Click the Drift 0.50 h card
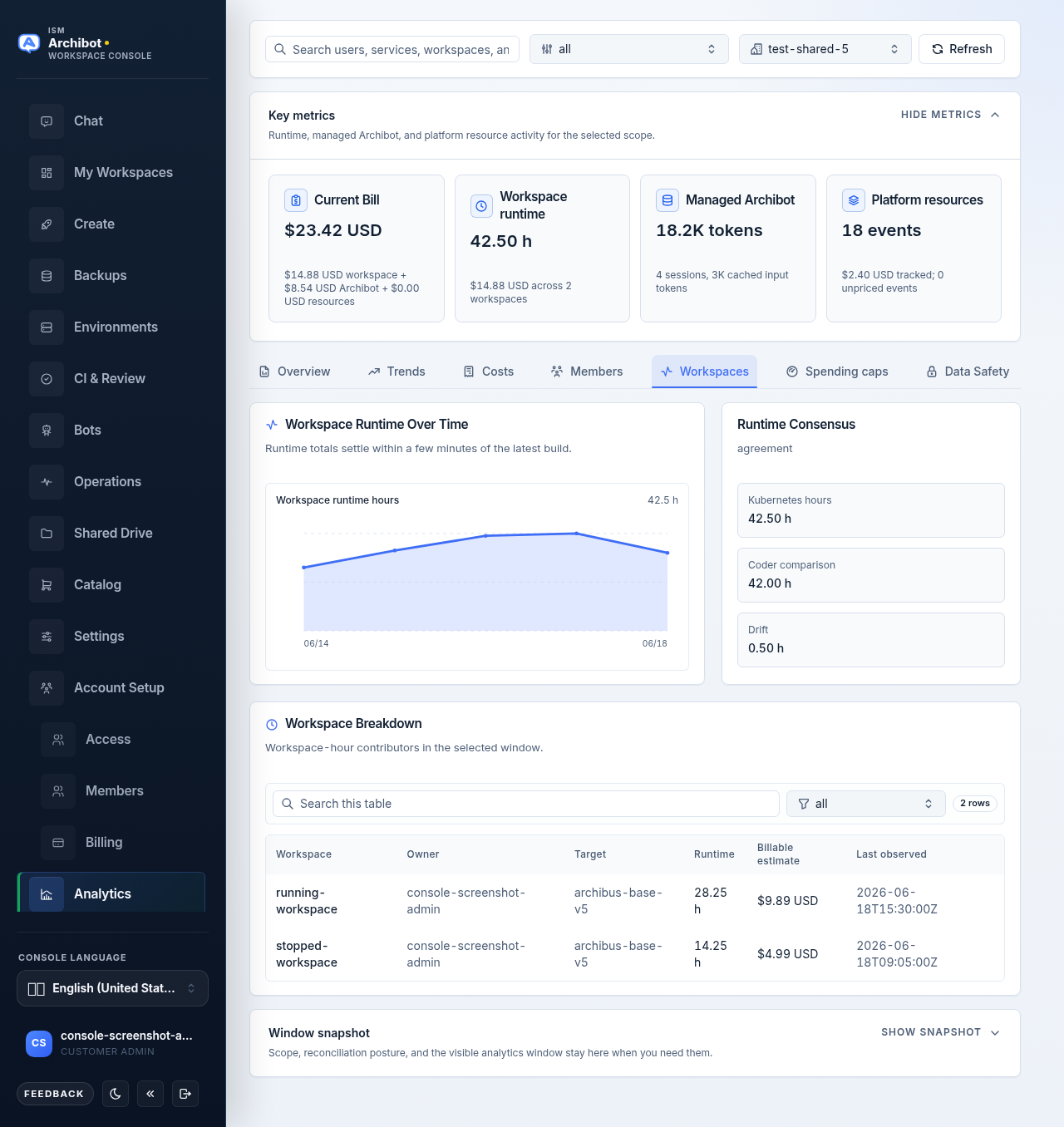The image size is (1064, 1127). point(871,640)
